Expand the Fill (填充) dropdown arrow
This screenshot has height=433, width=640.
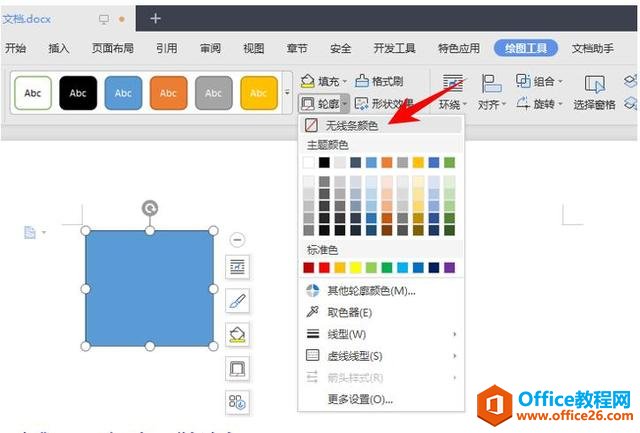tap(345, 81)
